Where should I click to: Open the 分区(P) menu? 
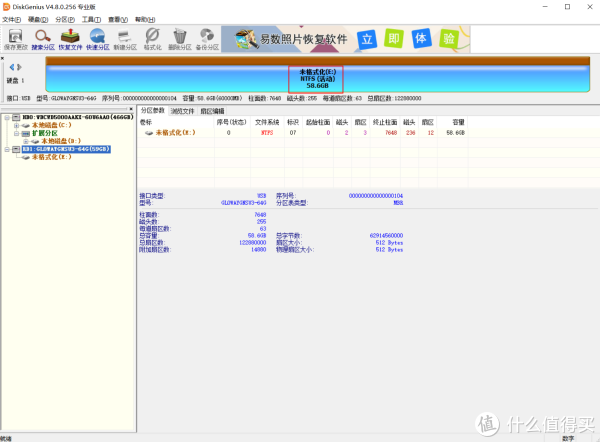65,20
